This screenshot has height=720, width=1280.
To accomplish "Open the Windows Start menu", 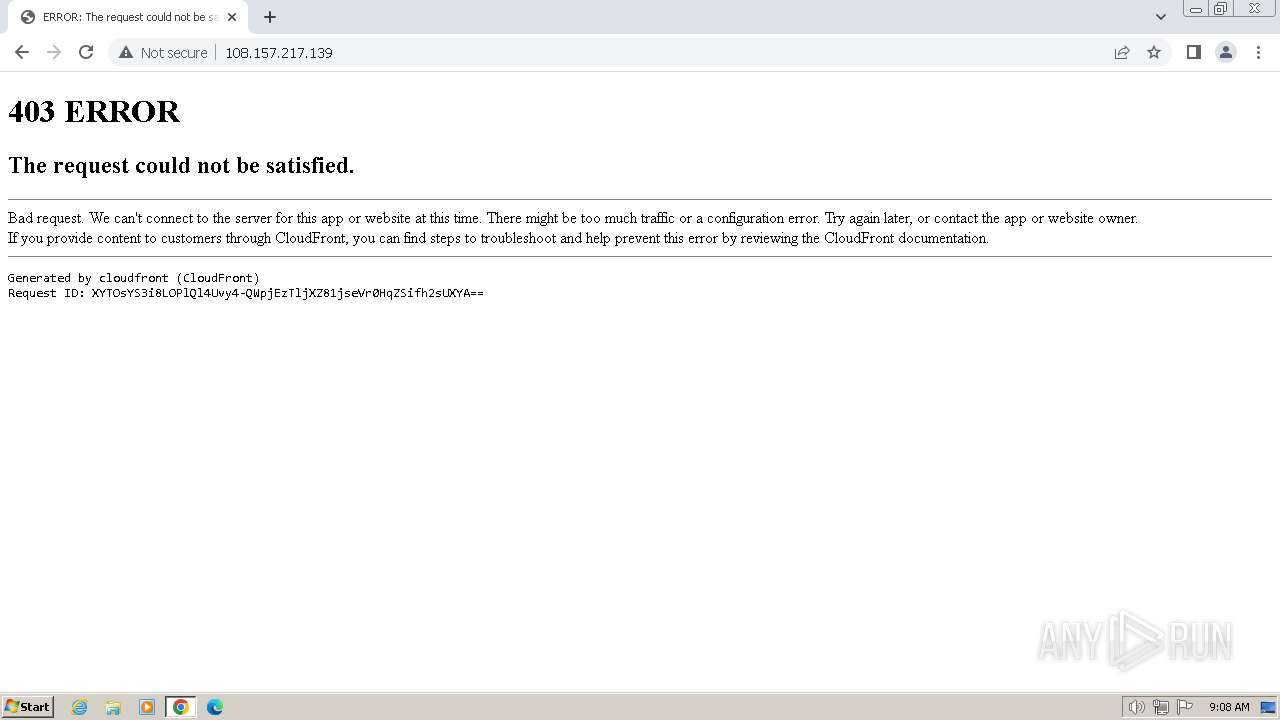I will tap(28, 707).
